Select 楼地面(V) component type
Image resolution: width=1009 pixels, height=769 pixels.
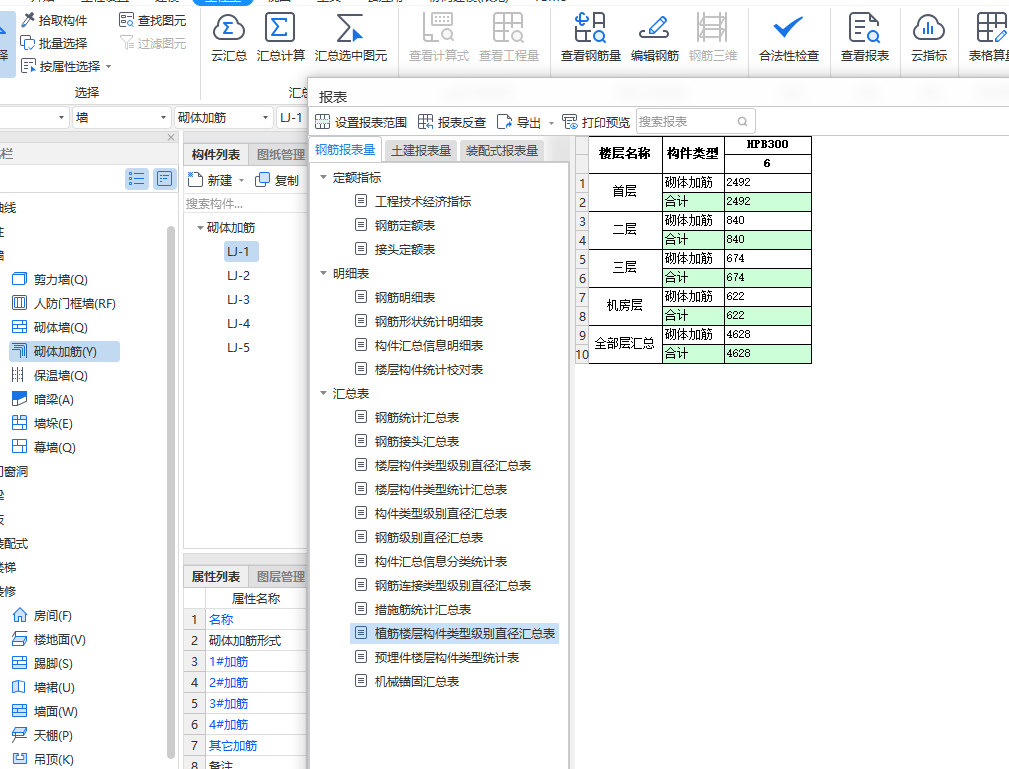pos(49,639)
